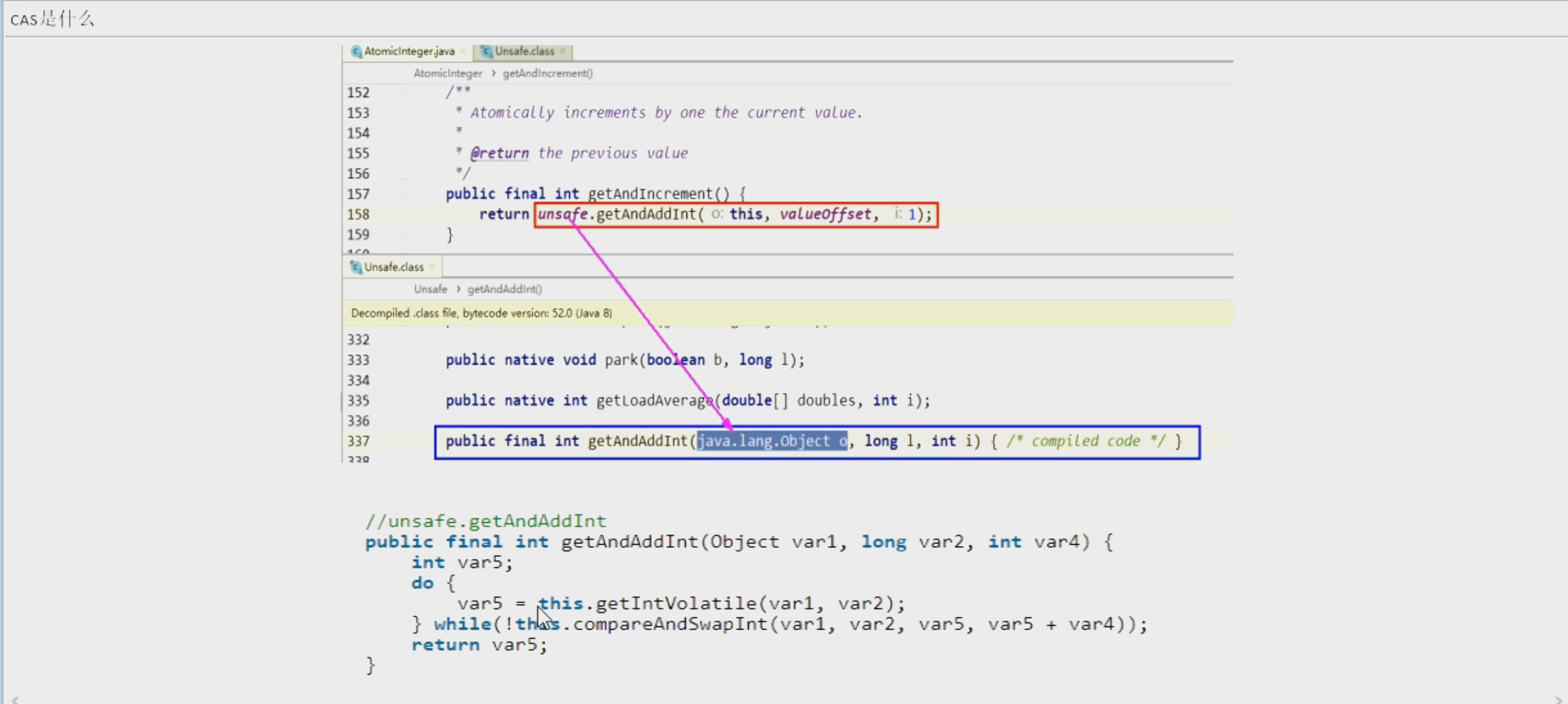Switch to the upper Unsafe.class tab
Screen dimensions: 1568x704
click(x=524, y=51)
